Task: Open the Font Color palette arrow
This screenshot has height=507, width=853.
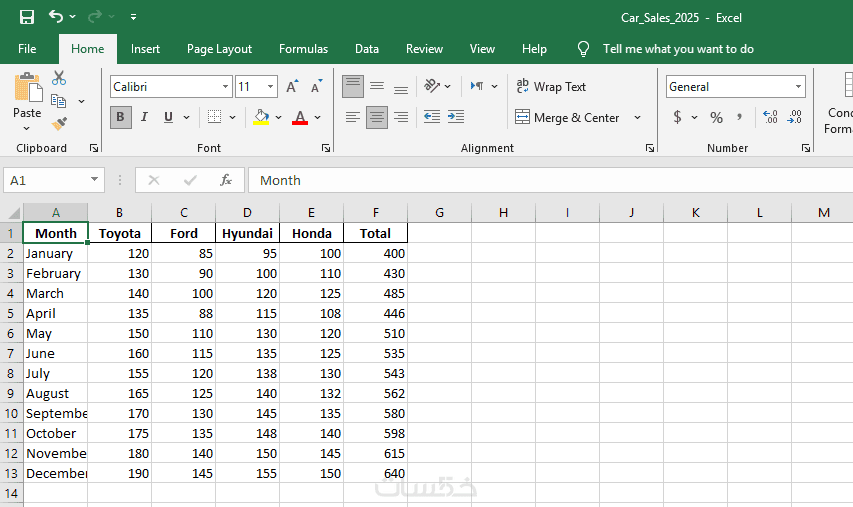Action: click(x=318, y=118)
